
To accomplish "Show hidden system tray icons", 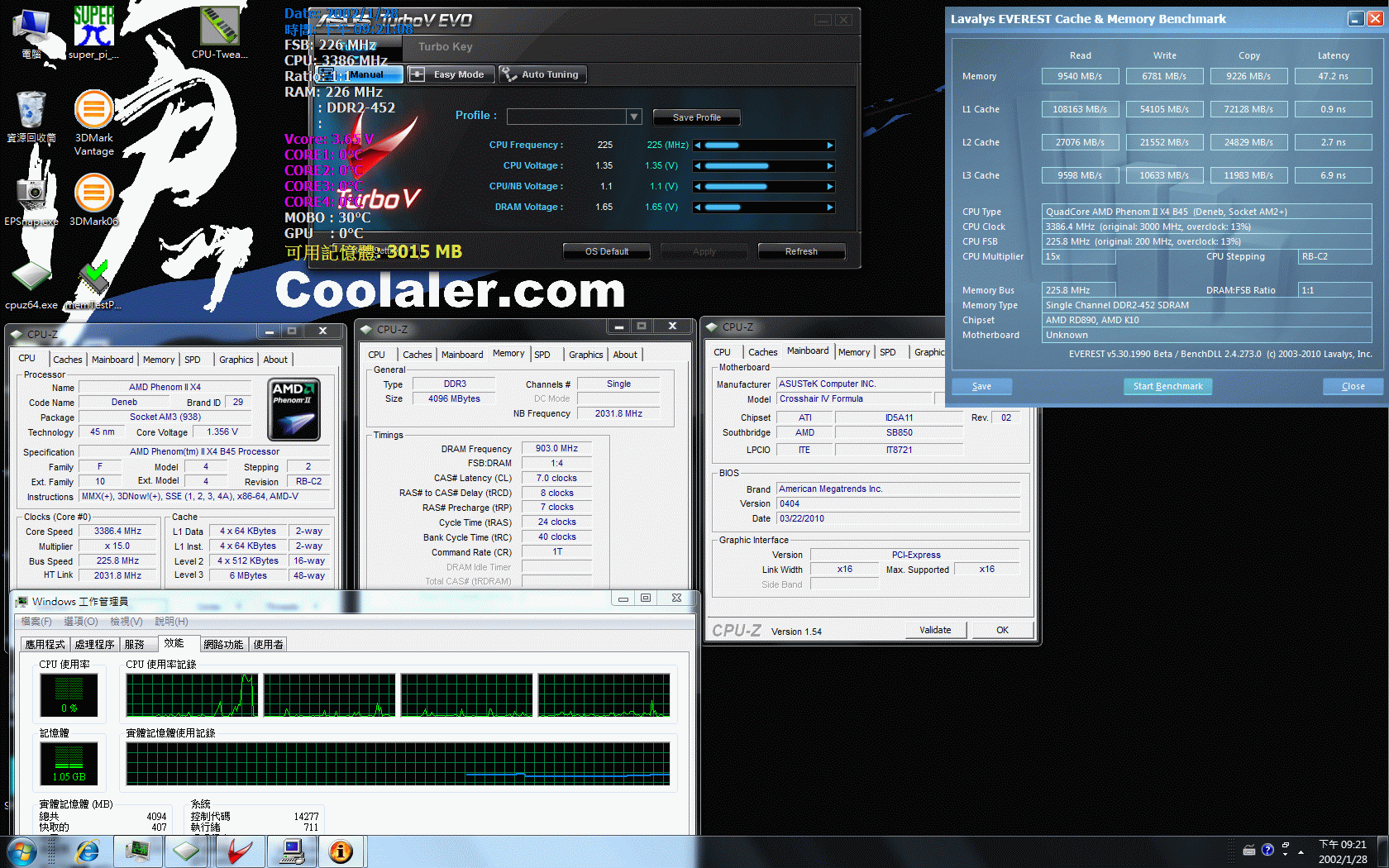I will click(x=1301, y=851).
